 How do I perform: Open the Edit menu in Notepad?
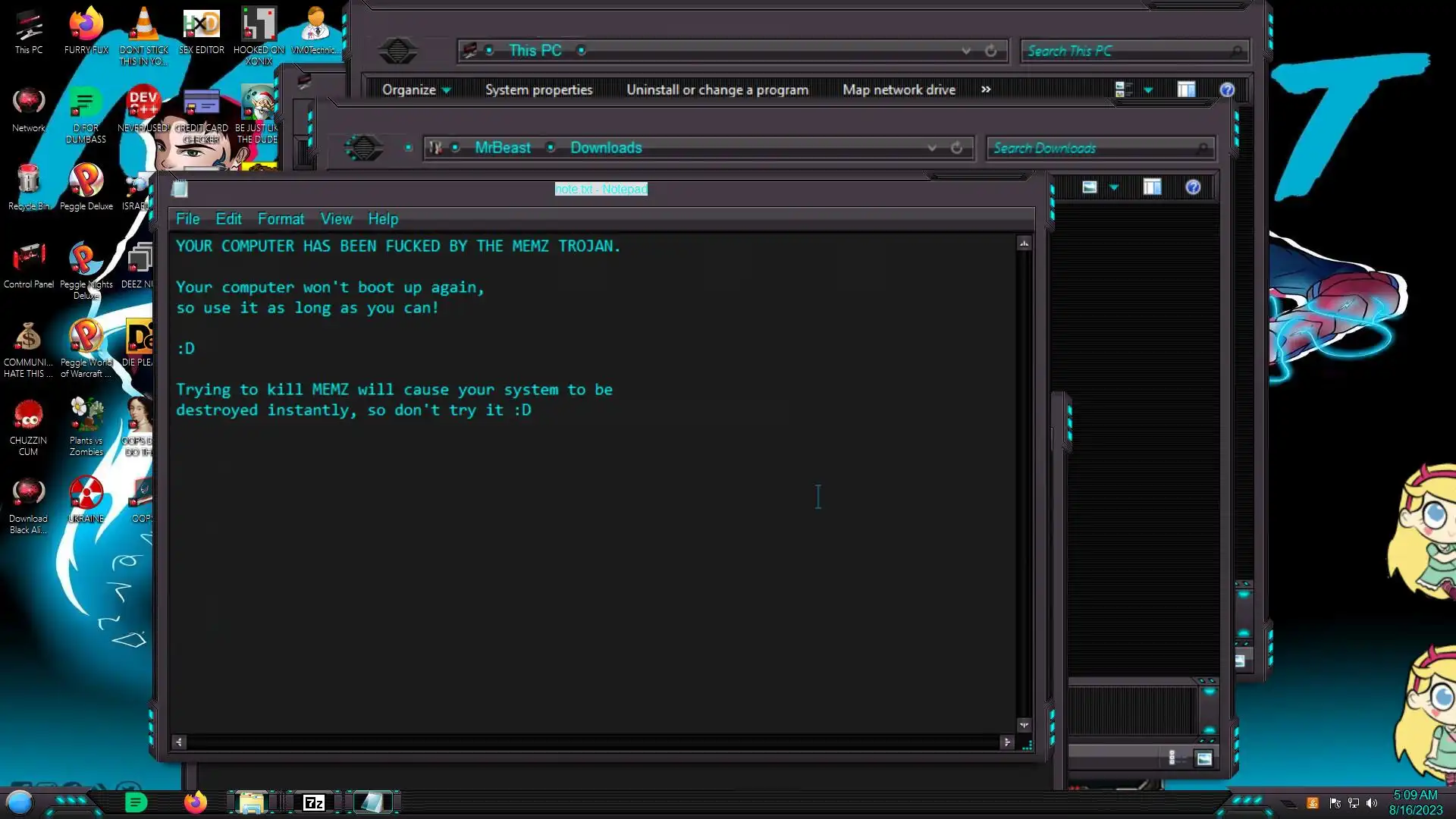pyautogui.click(x=228, y=219)
